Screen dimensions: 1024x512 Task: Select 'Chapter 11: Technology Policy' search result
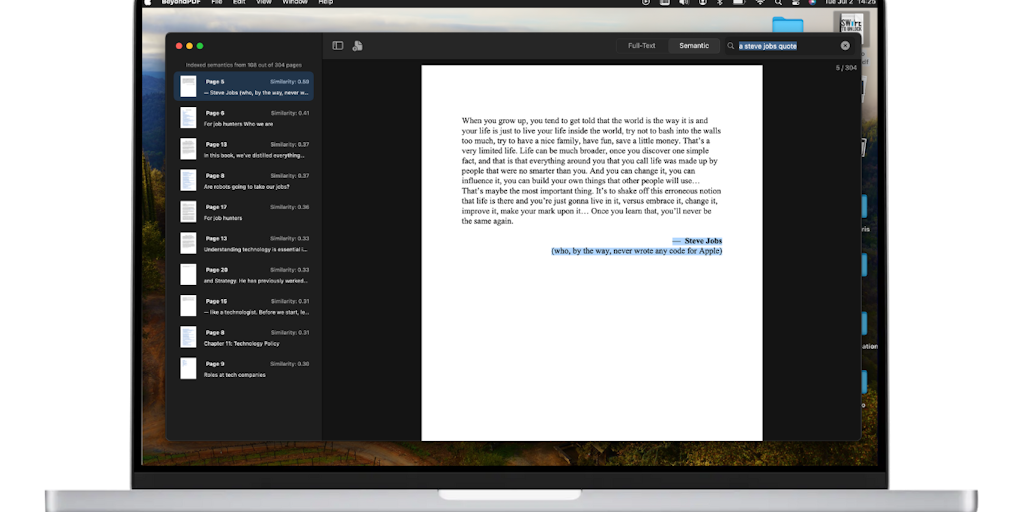[x=244, y=338]
